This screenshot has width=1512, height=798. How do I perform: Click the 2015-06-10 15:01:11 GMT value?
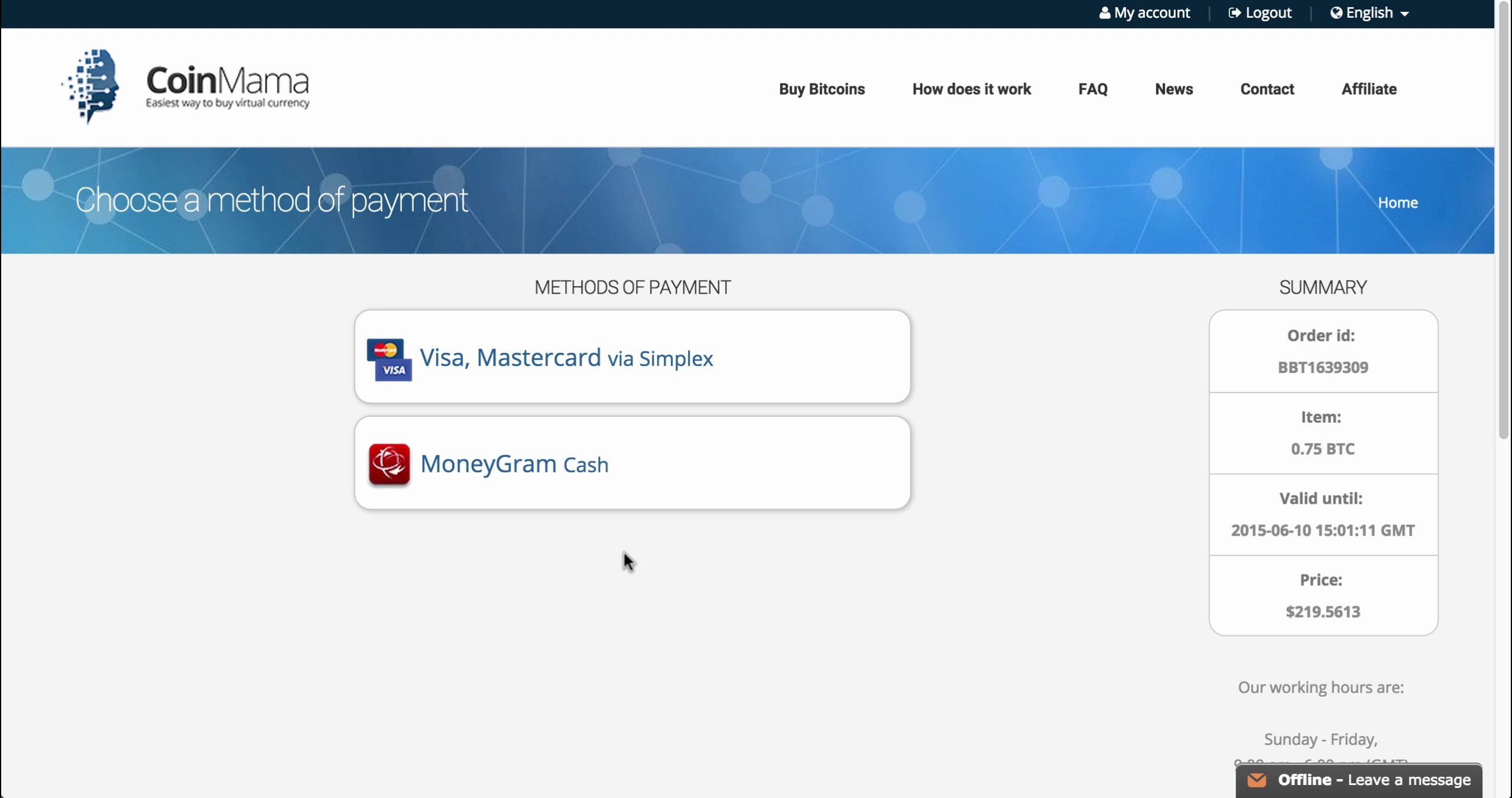[1323, 530]
